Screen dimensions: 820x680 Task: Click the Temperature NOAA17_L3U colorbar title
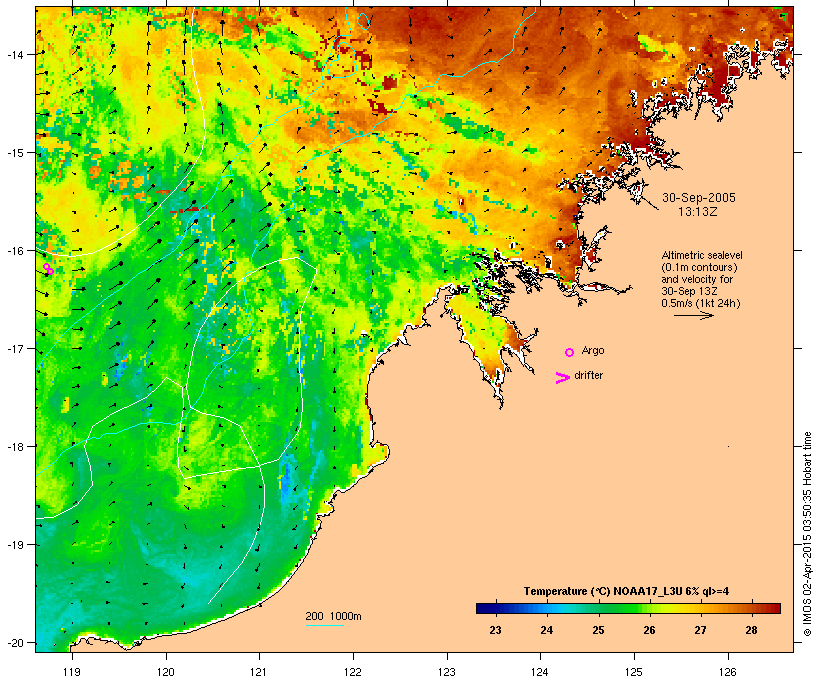click(x=626, y=591)
